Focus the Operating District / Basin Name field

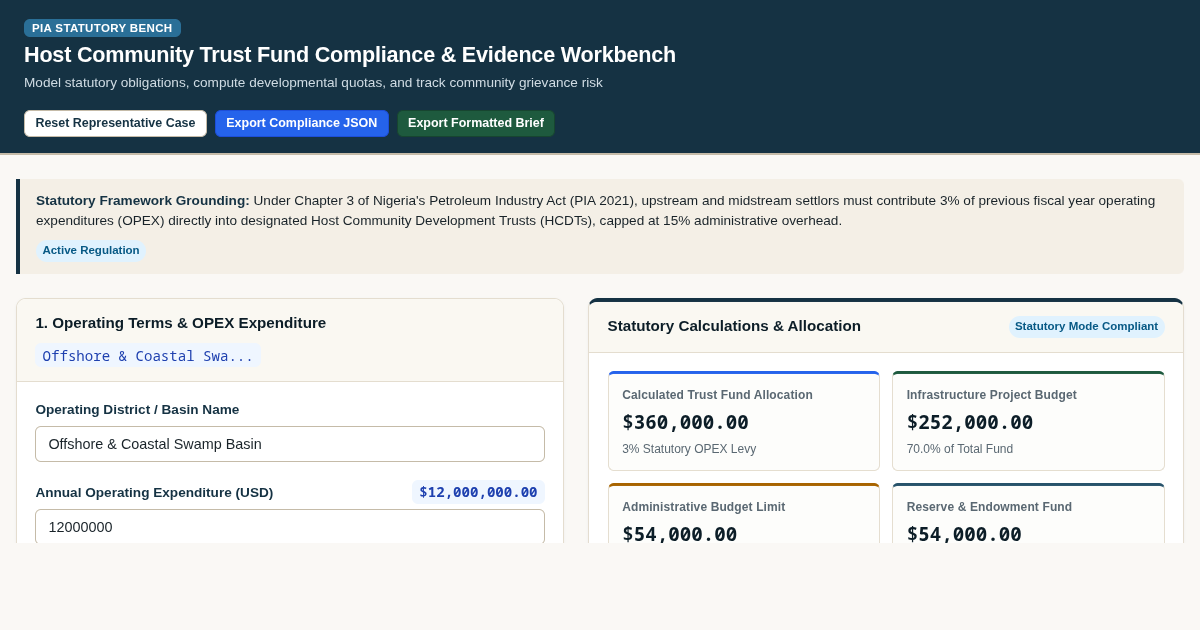290,444
